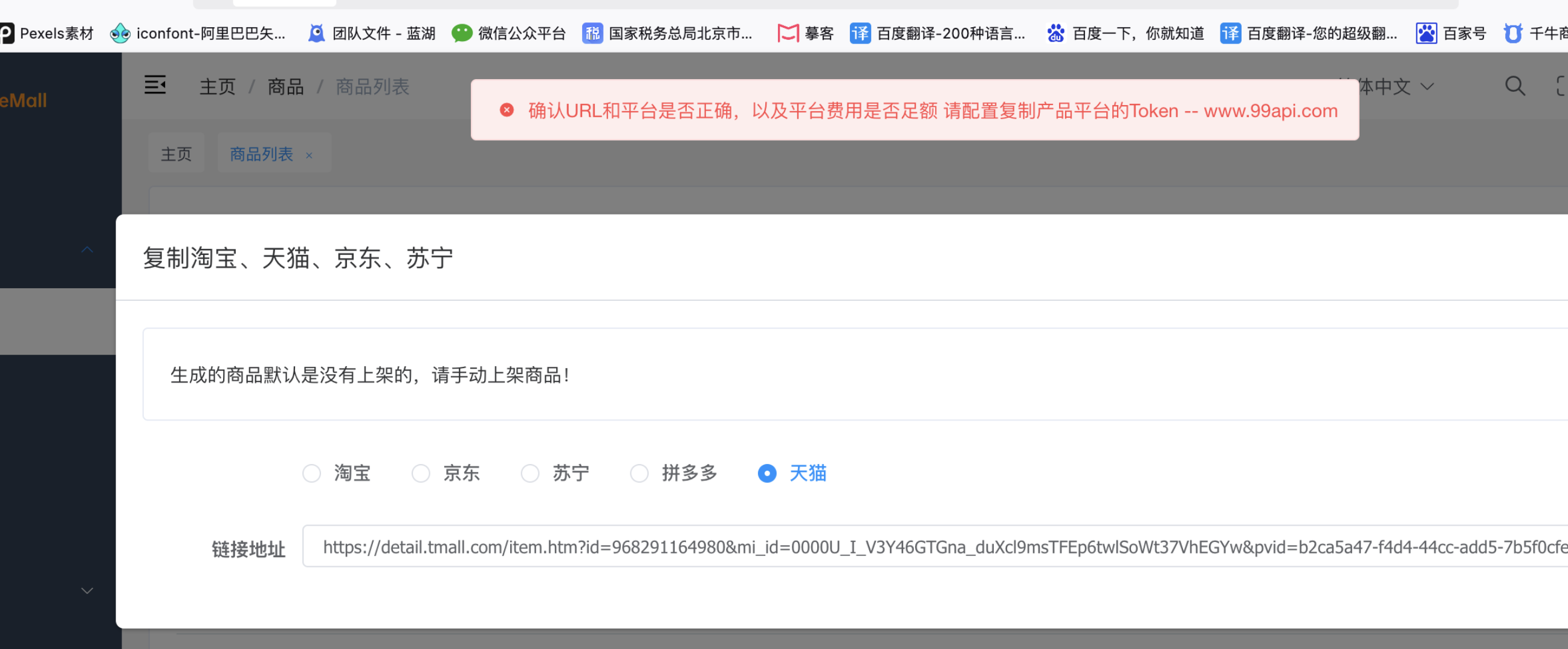The width and height of the screenshot is (1568, 649).
Task: Close the 商品列表 tab
Action: coord(309,155)
